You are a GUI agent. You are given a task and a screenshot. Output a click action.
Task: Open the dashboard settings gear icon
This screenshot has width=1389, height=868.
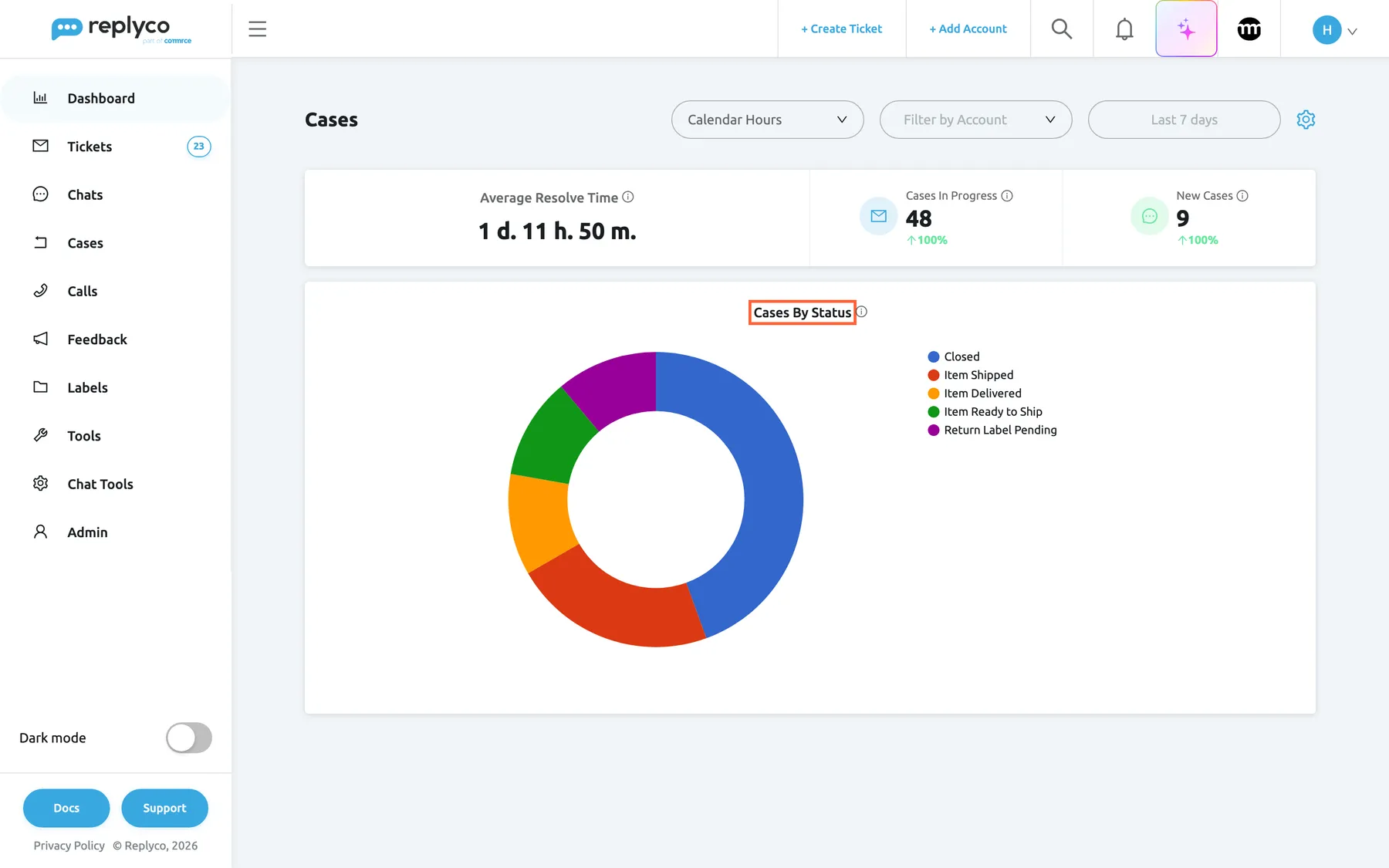1306,120
